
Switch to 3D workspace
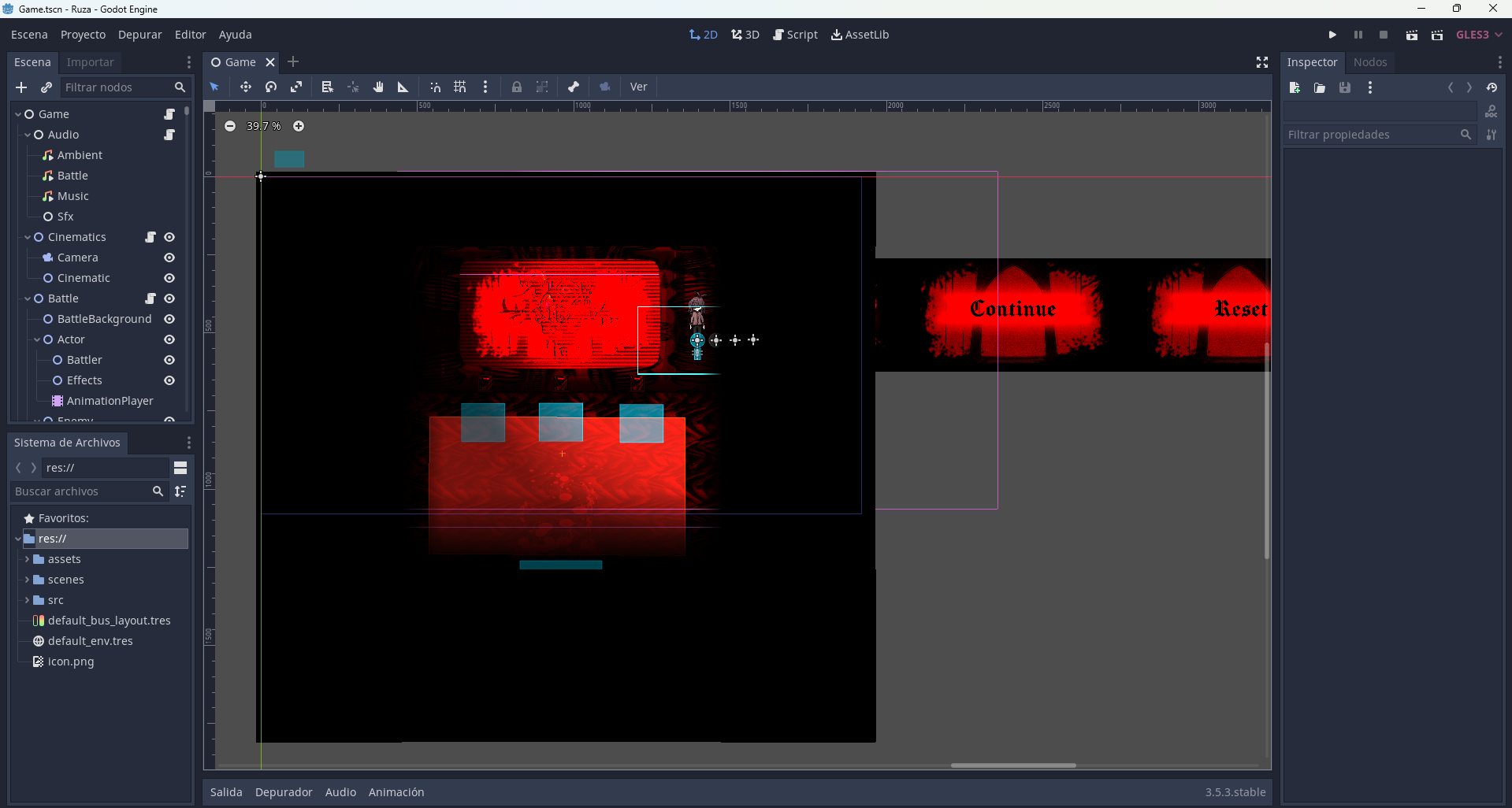(745, 35)
